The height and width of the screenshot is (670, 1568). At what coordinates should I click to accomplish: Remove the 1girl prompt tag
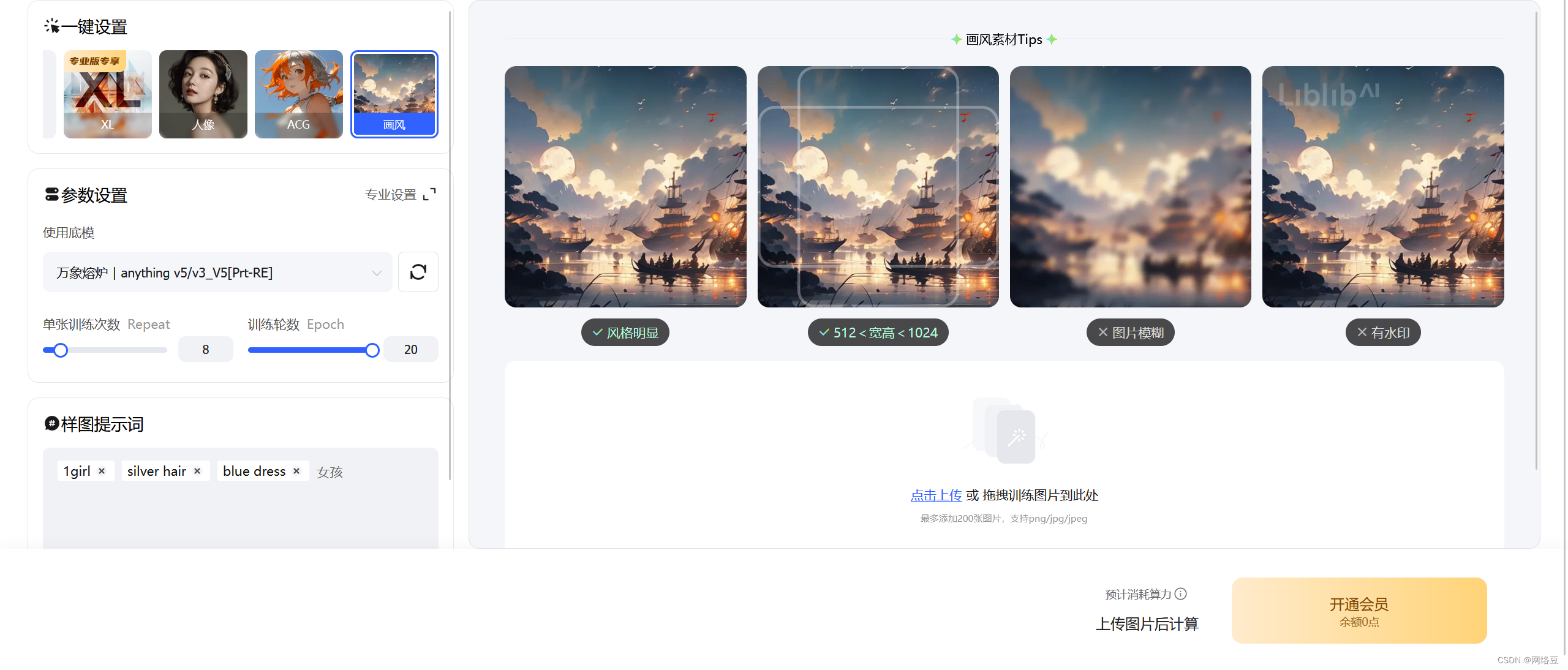[x=102, y=471]
